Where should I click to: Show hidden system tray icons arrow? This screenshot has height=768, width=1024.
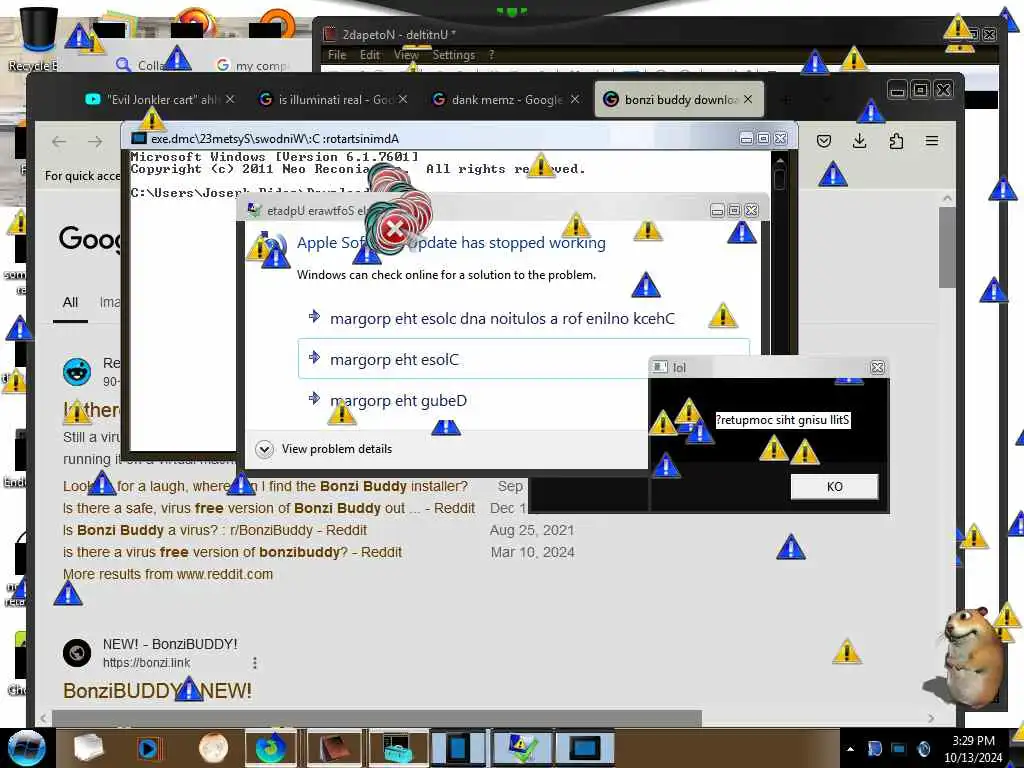tap(850, 749)
